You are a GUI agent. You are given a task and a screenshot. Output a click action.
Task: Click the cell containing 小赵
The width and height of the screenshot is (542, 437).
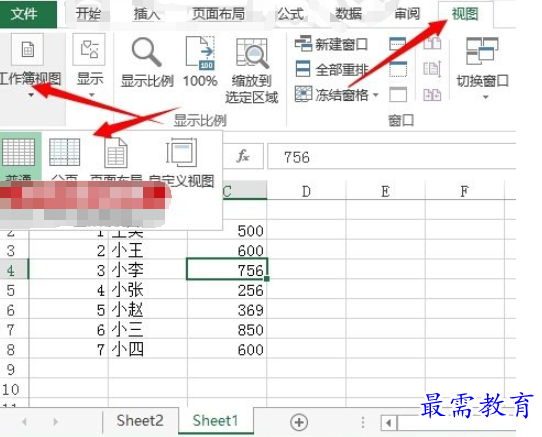coord(148,309)
